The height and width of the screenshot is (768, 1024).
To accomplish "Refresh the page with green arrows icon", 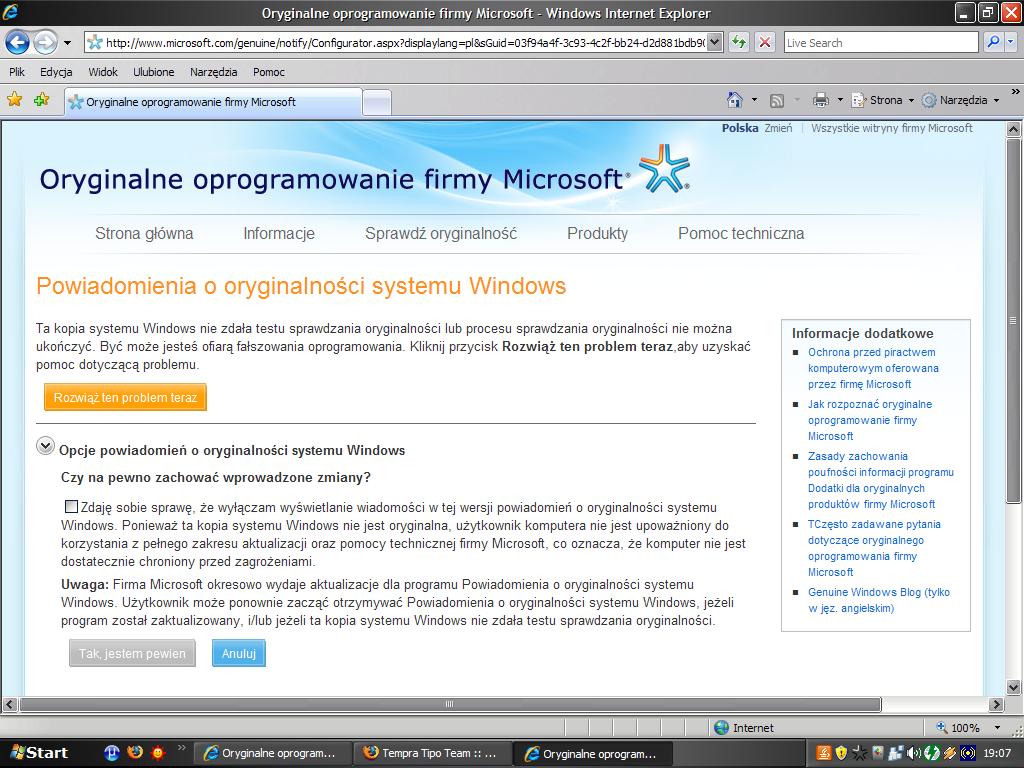I will (739, 43).
